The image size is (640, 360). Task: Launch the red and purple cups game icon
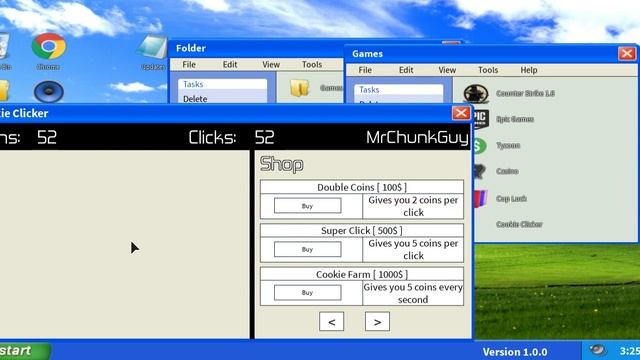click(480, 198)
